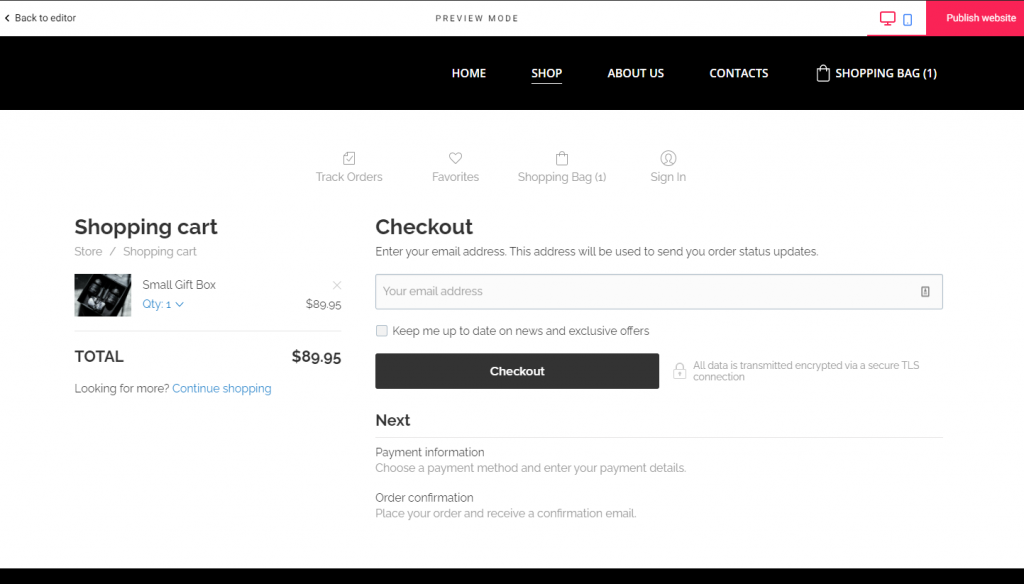Switch to mobile preview icon
The width and height of the screenshot is (1024, 584).
tap(907, 20)
